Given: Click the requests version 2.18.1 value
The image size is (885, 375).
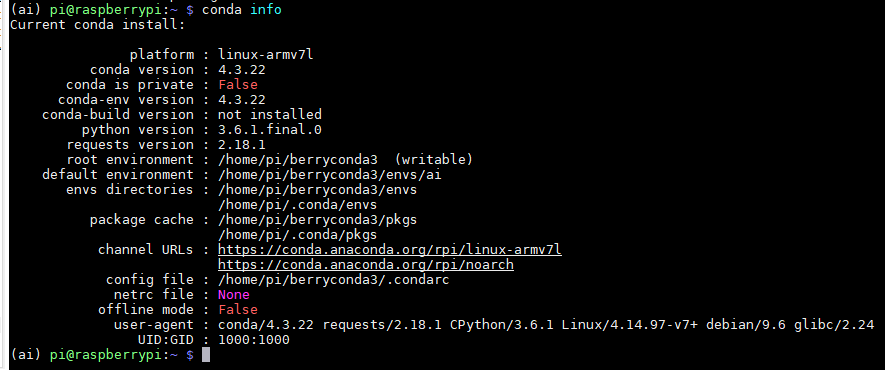Looking at the screenshot, I should click(242, 145).
